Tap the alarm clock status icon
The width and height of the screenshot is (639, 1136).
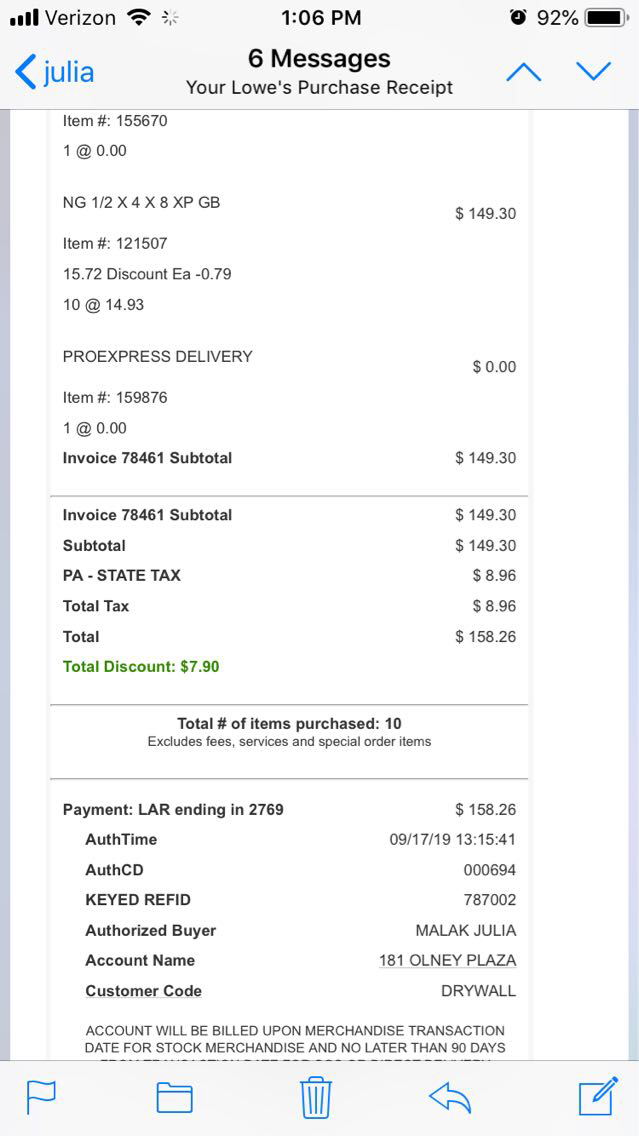[x=518, y=18]
